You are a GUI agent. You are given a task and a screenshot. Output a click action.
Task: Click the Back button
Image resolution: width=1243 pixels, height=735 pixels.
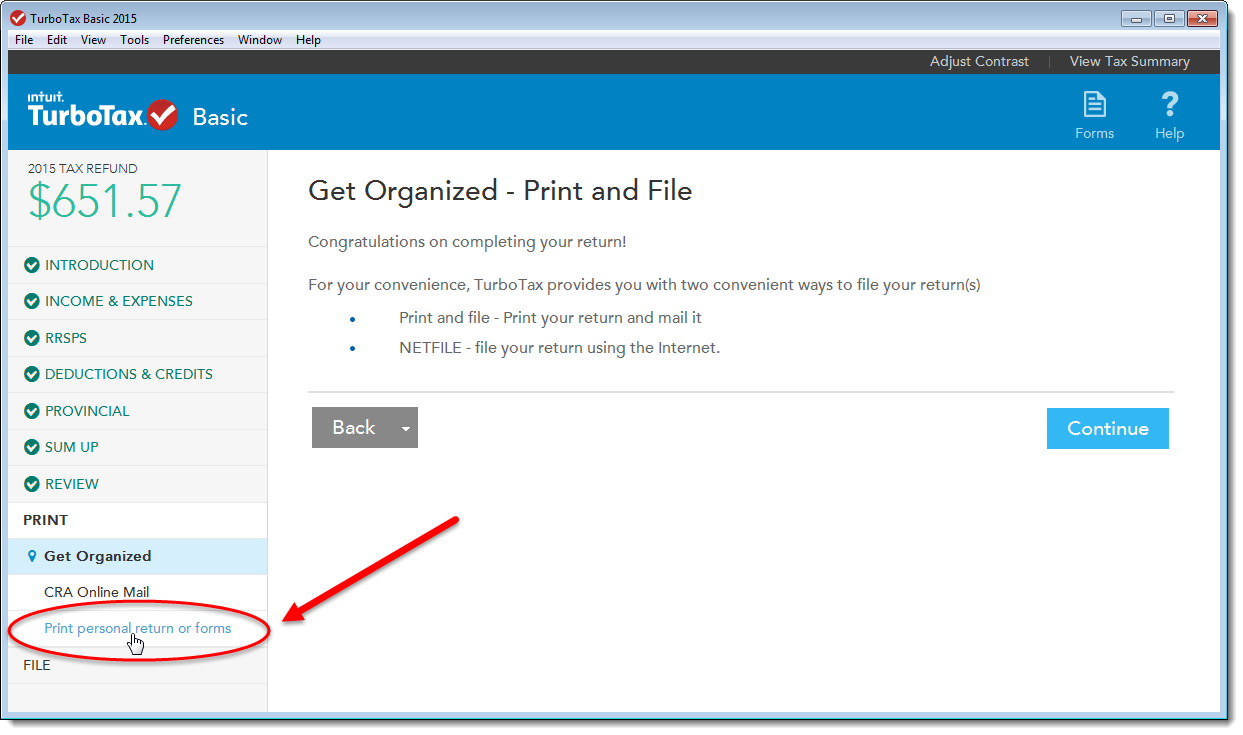pos(353,428)
